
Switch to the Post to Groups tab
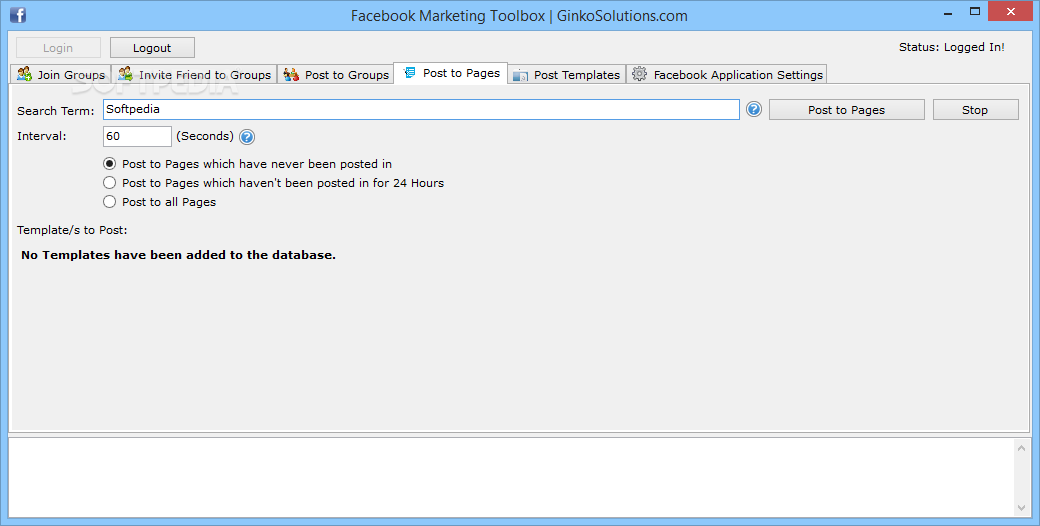tap(336, 74)
